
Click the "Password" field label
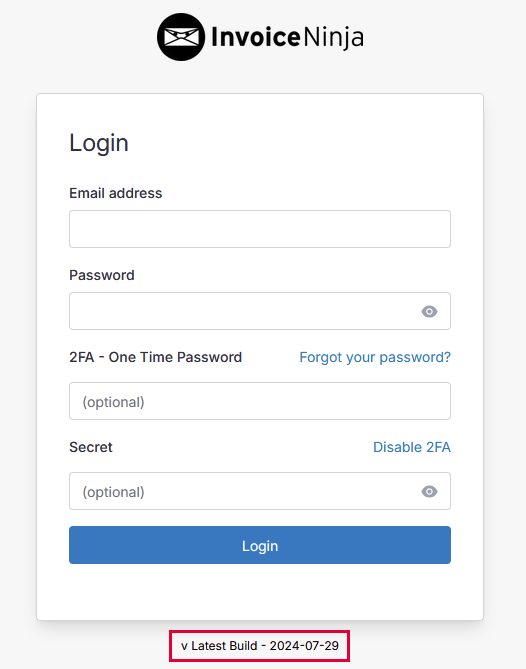point(102,275)
